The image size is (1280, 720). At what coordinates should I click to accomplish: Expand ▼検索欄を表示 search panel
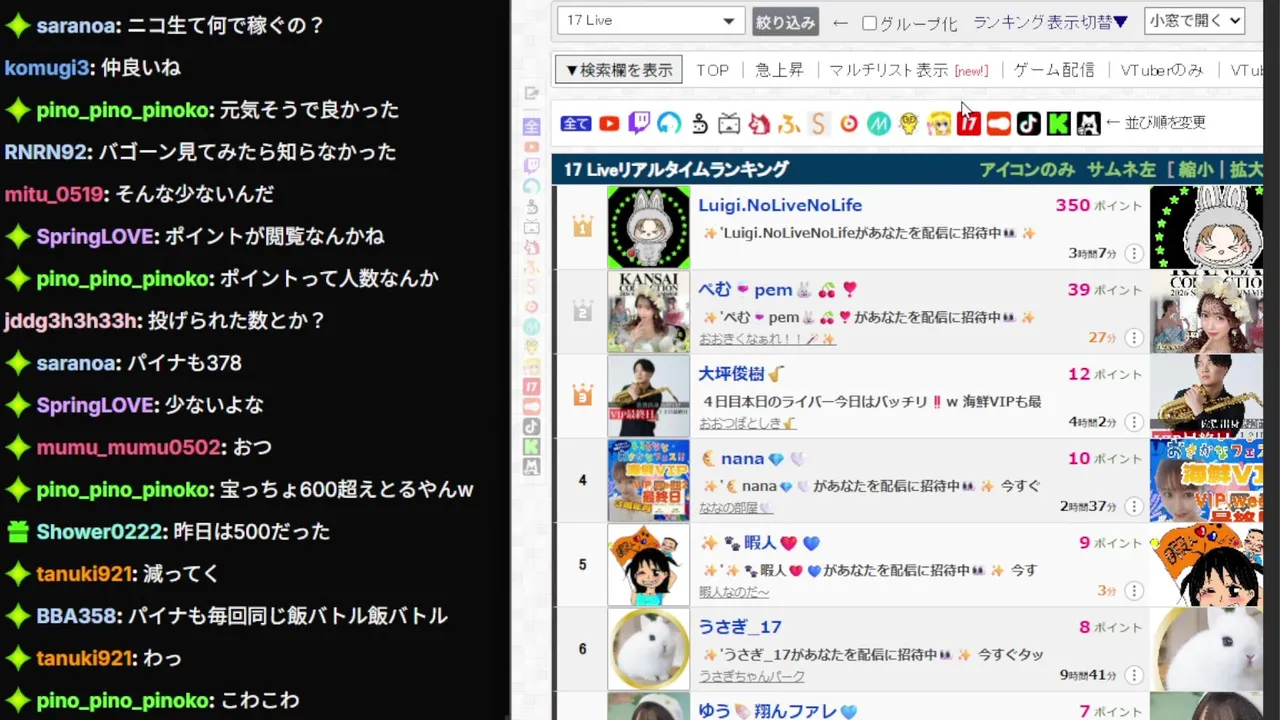pyautogui.click(x=618, y=70)
